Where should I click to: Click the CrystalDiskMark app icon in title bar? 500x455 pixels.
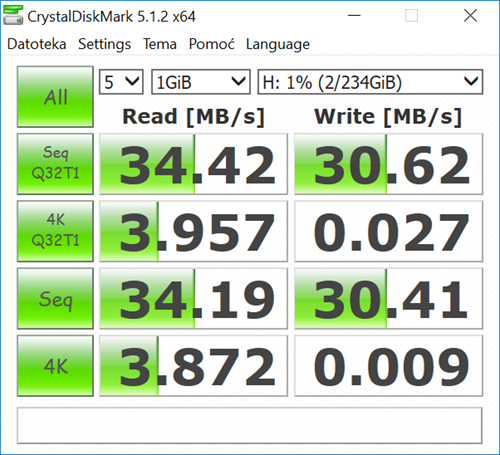click(x=13, y=15)
